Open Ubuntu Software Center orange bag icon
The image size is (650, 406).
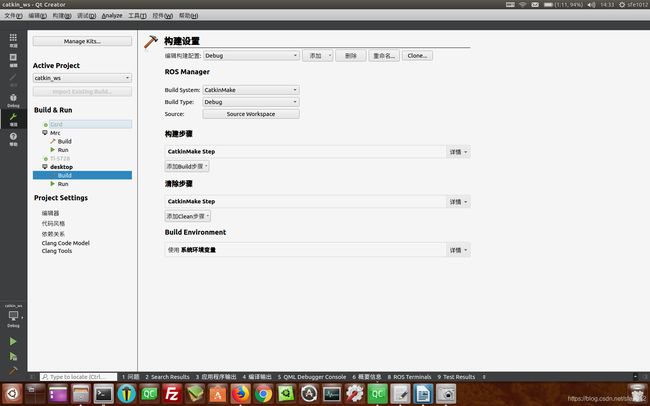coord(218,394)
